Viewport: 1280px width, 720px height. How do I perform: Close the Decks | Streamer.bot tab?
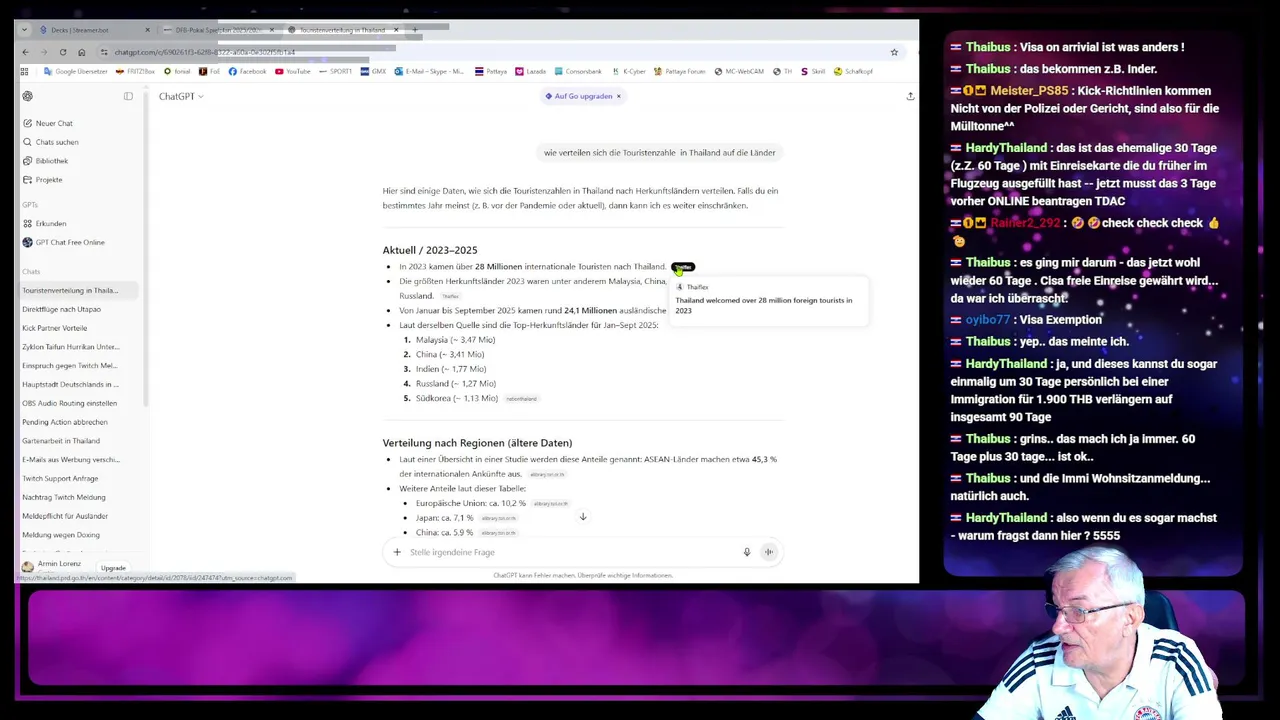[147, 30]
